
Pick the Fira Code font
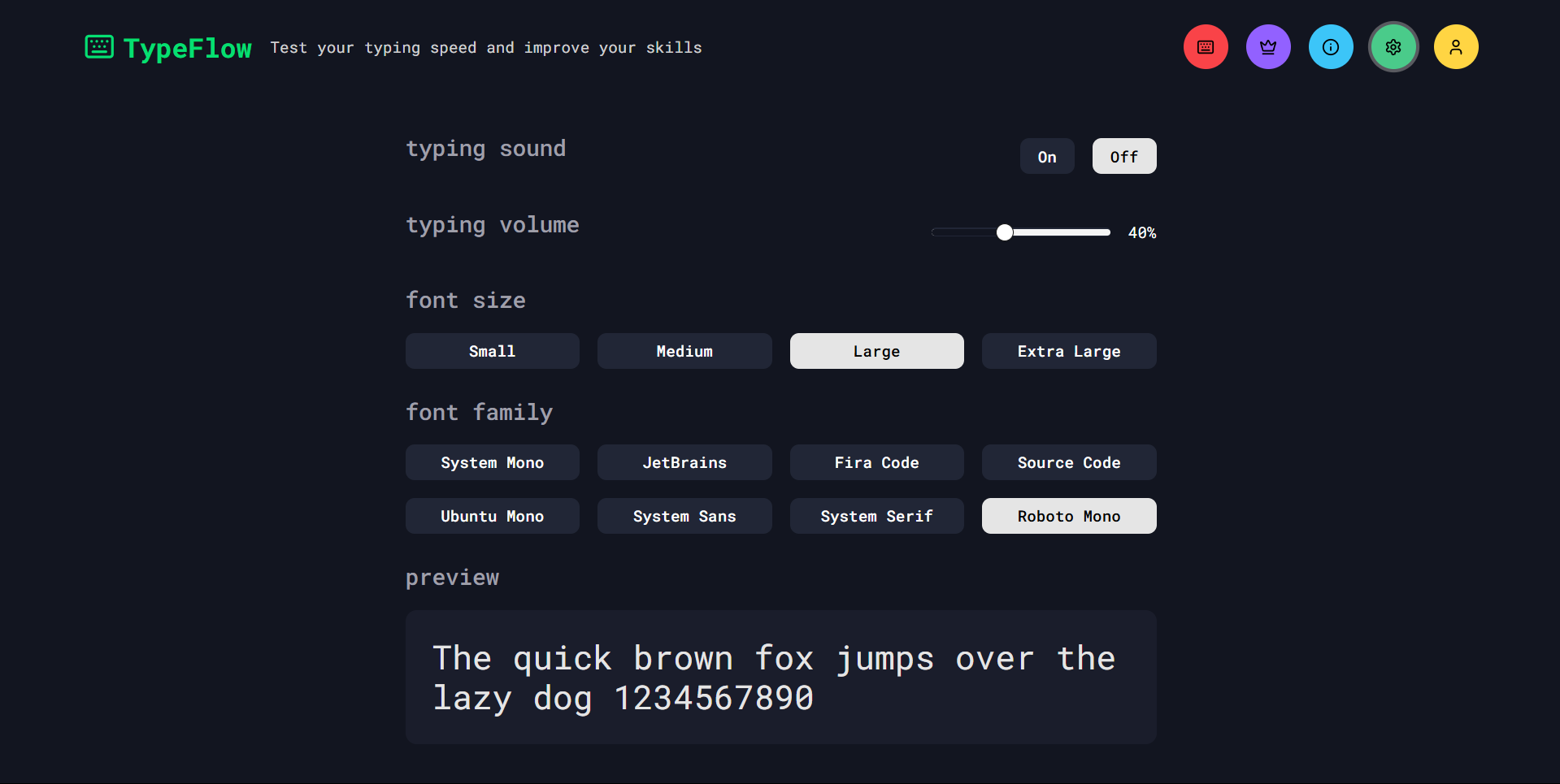(x=877, y=462)
